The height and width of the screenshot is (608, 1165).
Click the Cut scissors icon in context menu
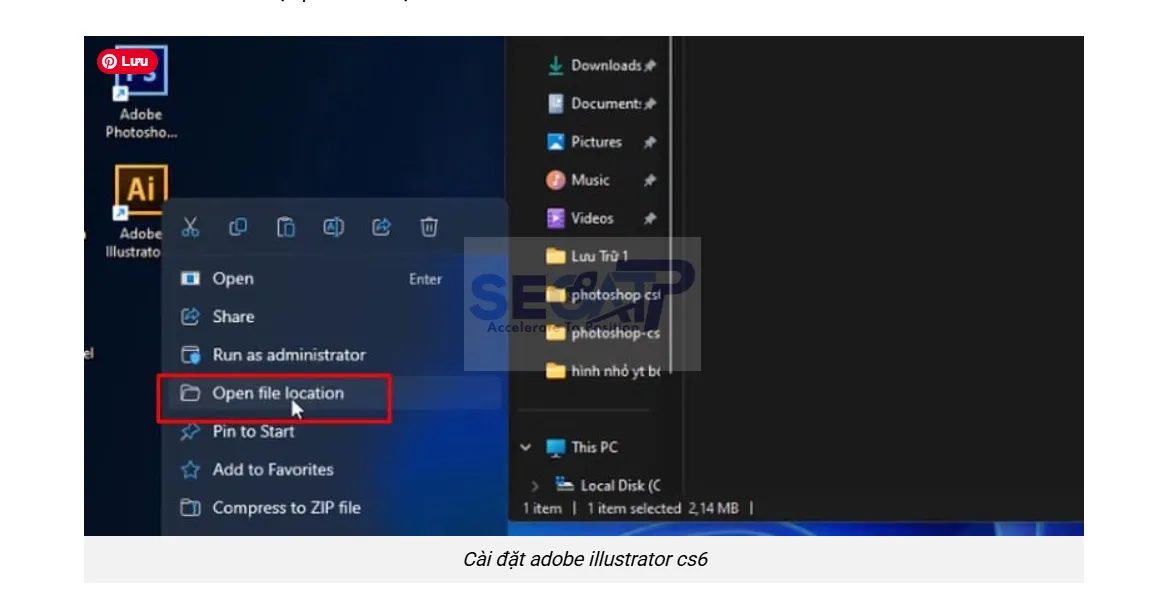190,228
